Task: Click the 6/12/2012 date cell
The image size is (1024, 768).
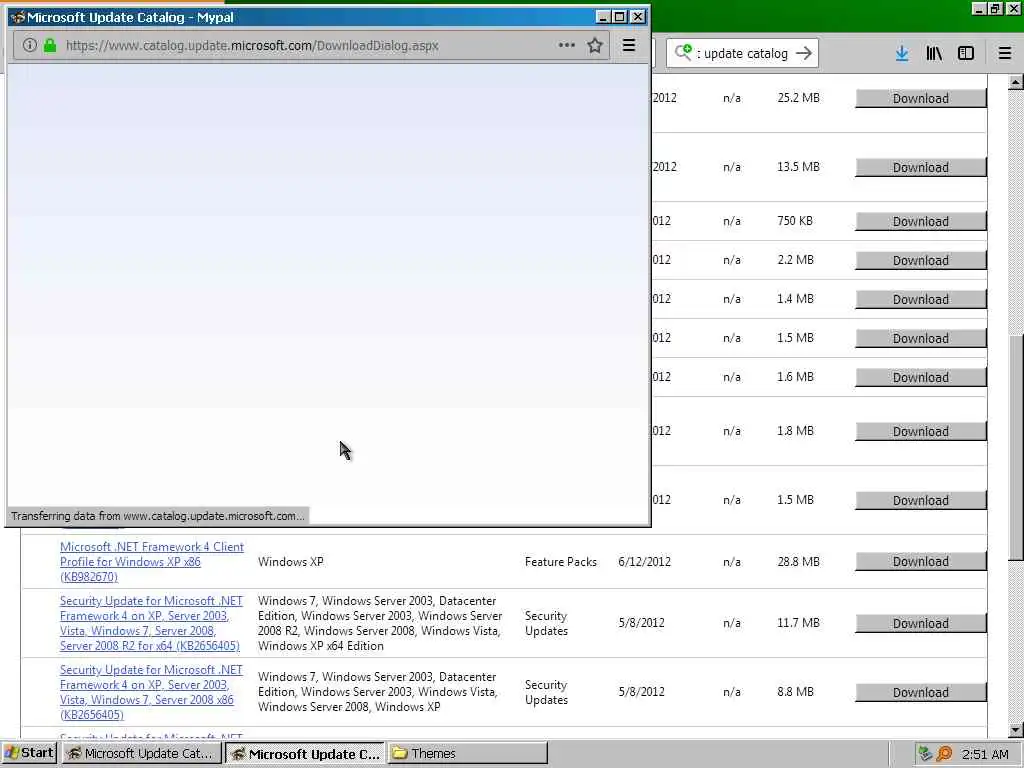Action: pos(644,562)
